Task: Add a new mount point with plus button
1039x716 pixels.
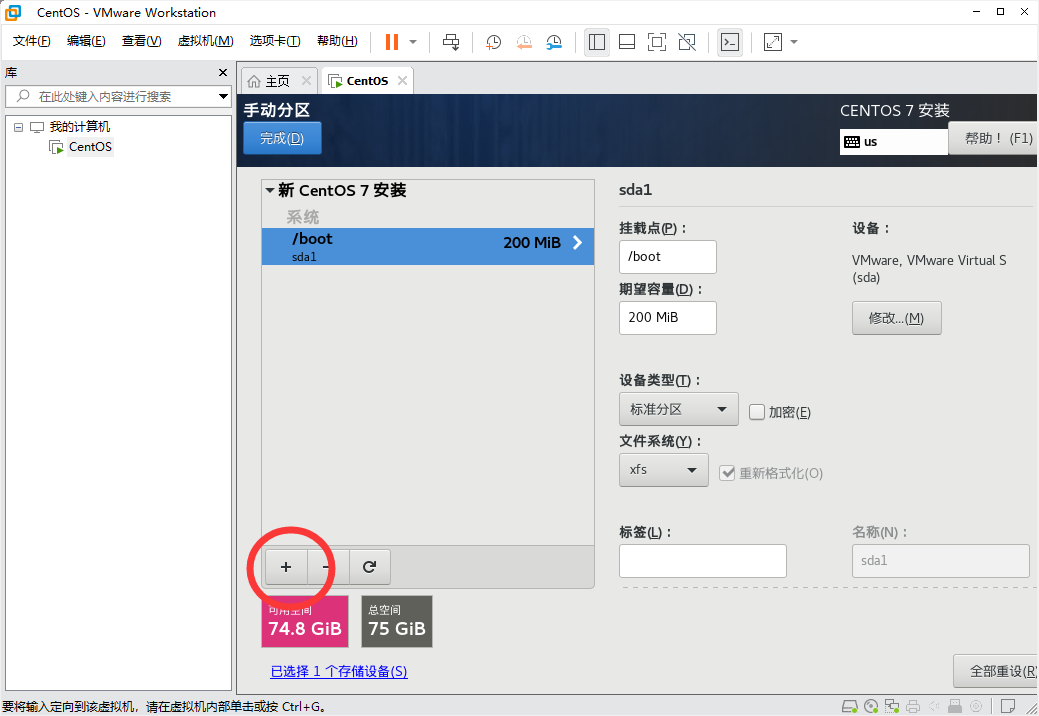Action: 286,567
